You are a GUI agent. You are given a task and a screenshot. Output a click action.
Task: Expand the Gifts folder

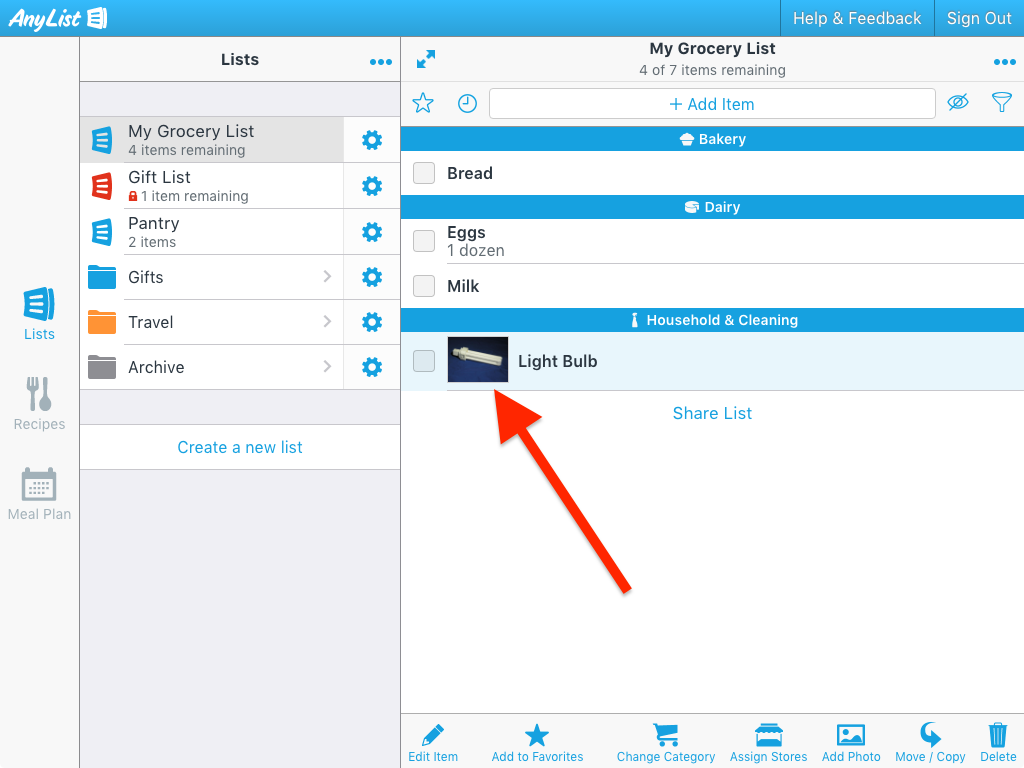coord(327,277)
